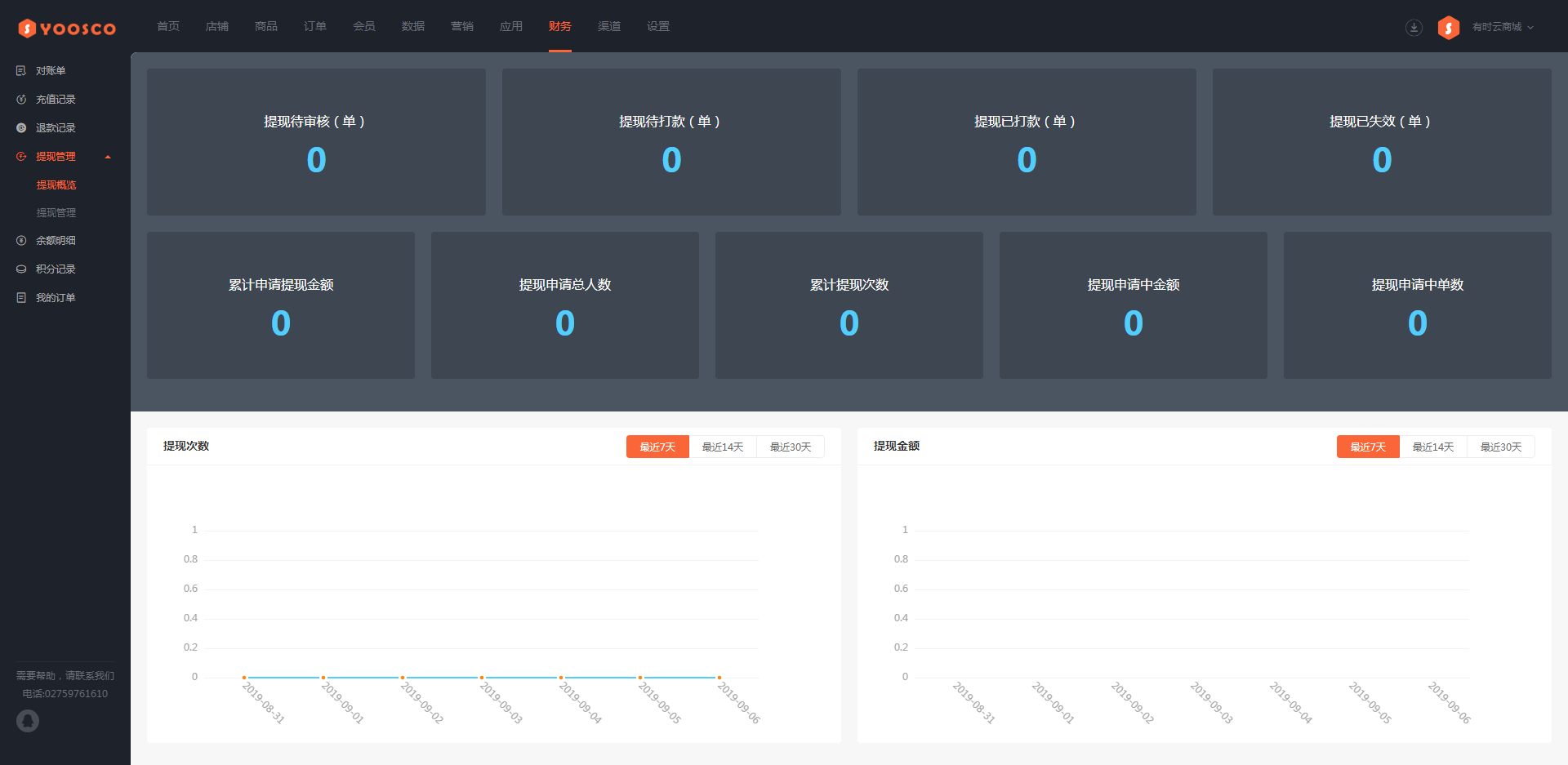Select the 提现概览 submenu item
Image resolution: width=1568 pixels, height=765 pixels.
tap(56, 185)
